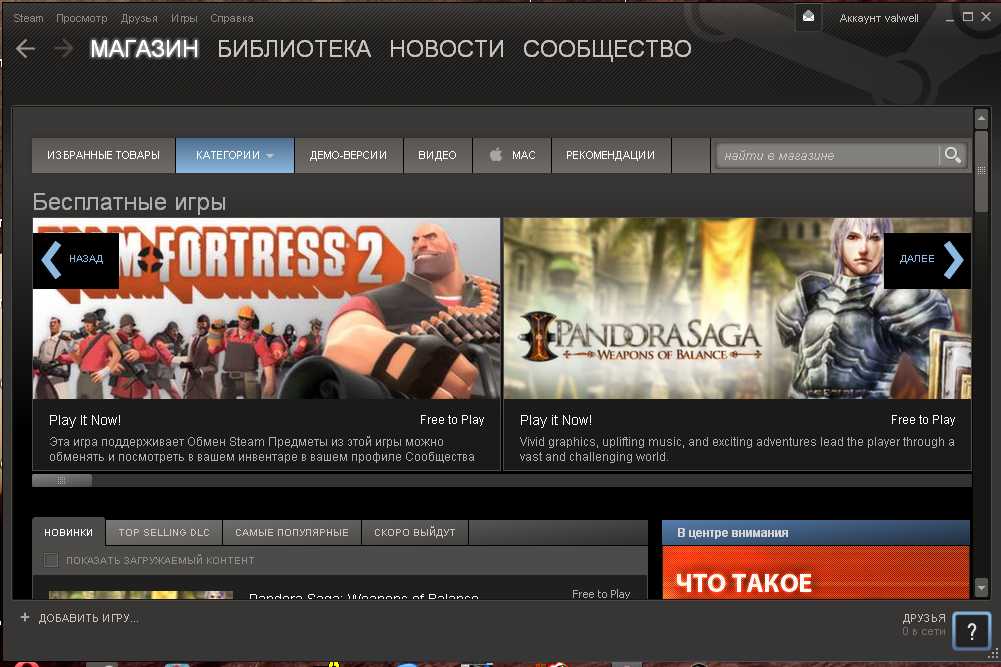Select the СКОРО ВЫЙДУТ tab

pyautogui.click(x=415, y=532)
